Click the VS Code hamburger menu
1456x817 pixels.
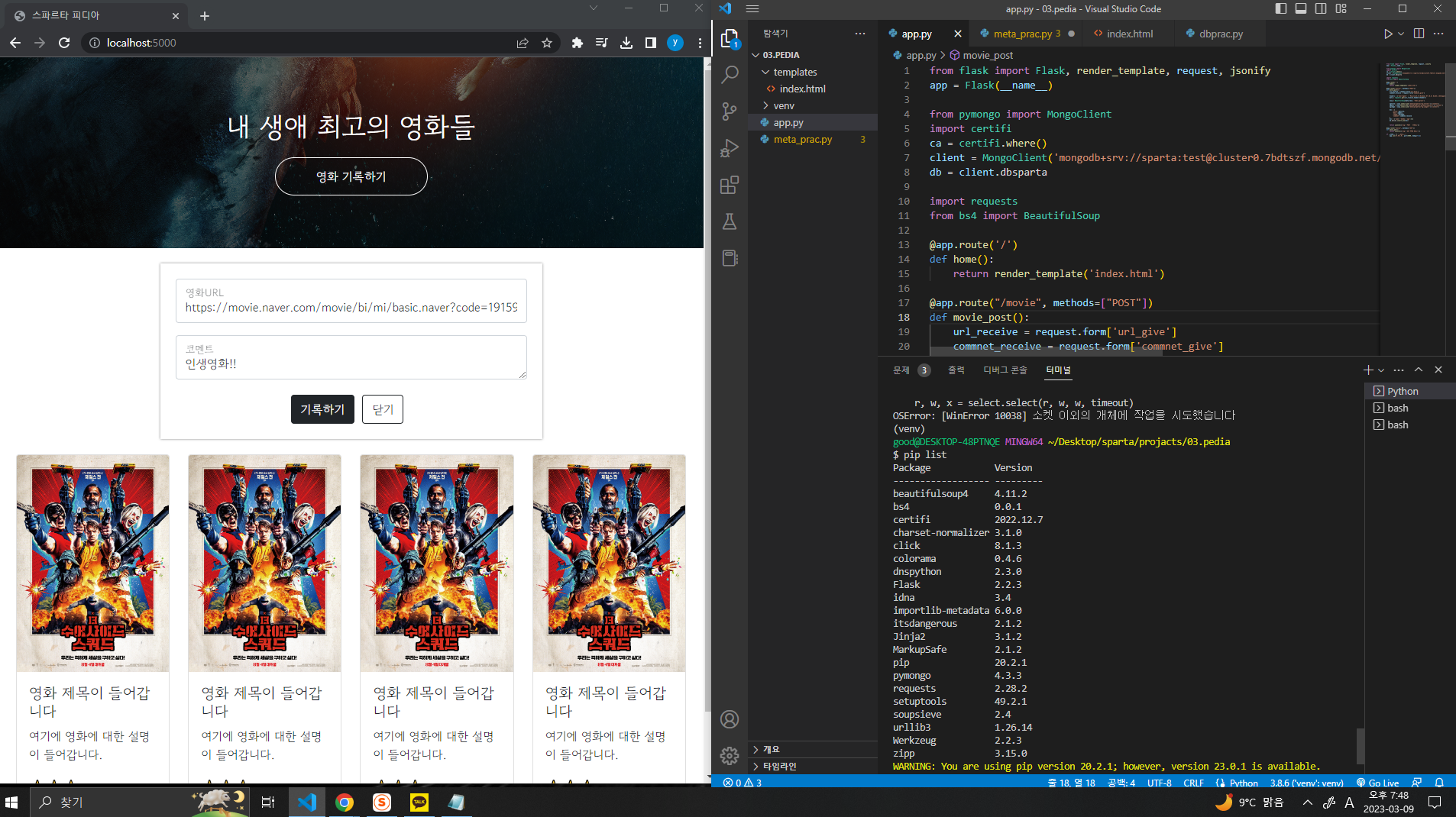point(752,9)
